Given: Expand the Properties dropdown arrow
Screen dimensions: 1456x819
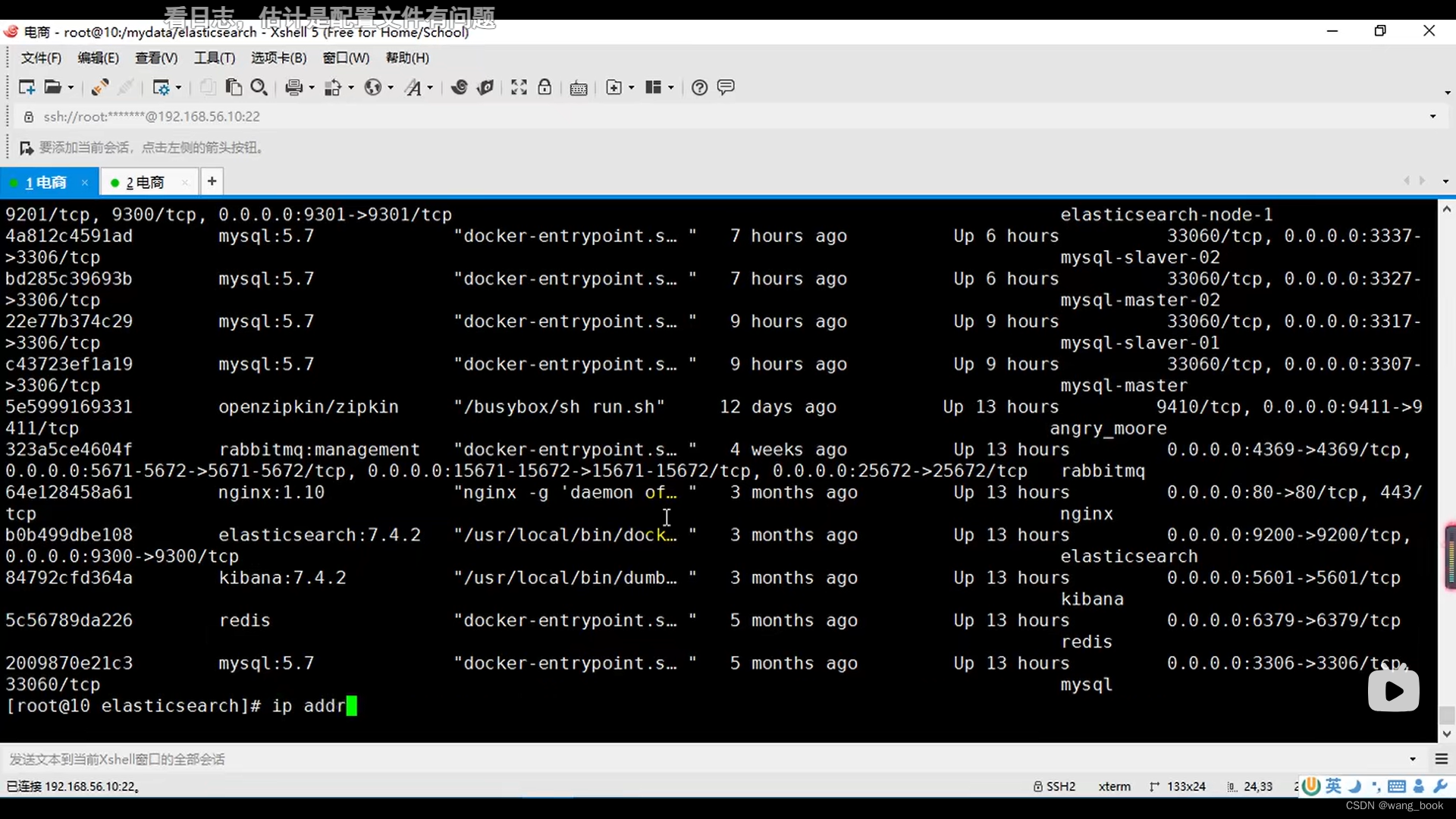Looking at the screenshot, I should point(178,88).
